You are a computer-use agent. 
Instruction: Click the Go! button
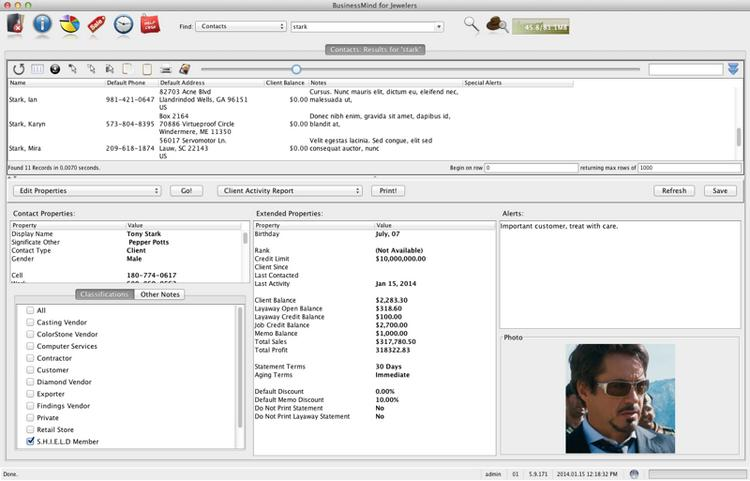[186, 191]
